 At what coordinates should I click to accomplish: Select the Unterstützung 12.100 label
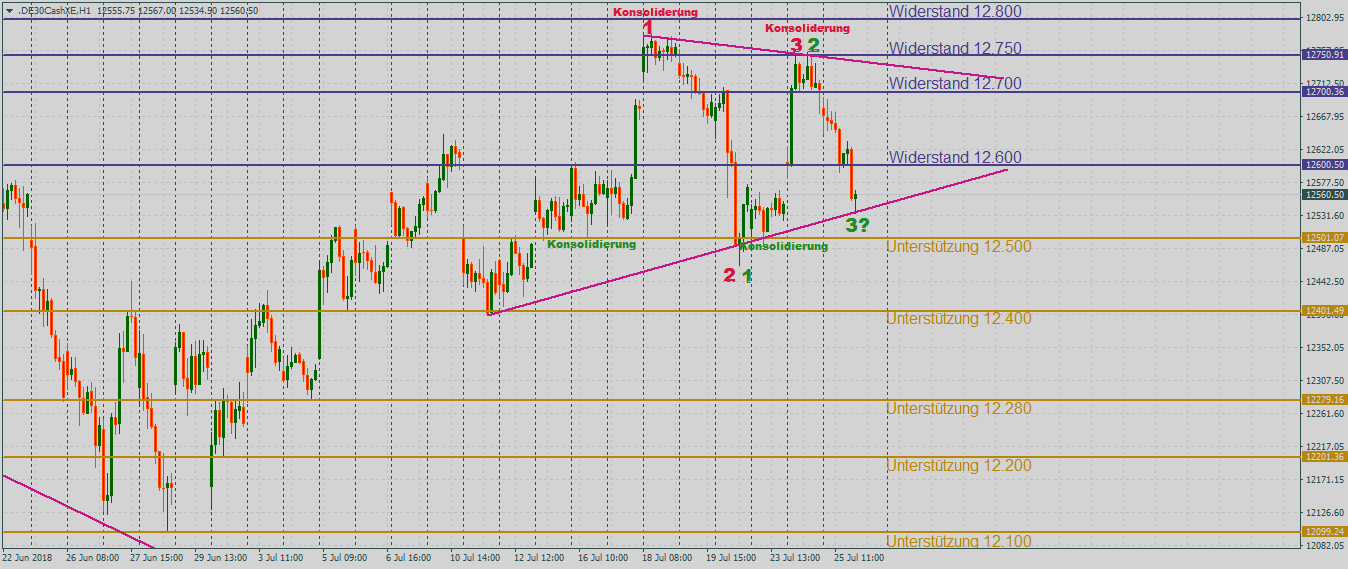pos(958,541)
